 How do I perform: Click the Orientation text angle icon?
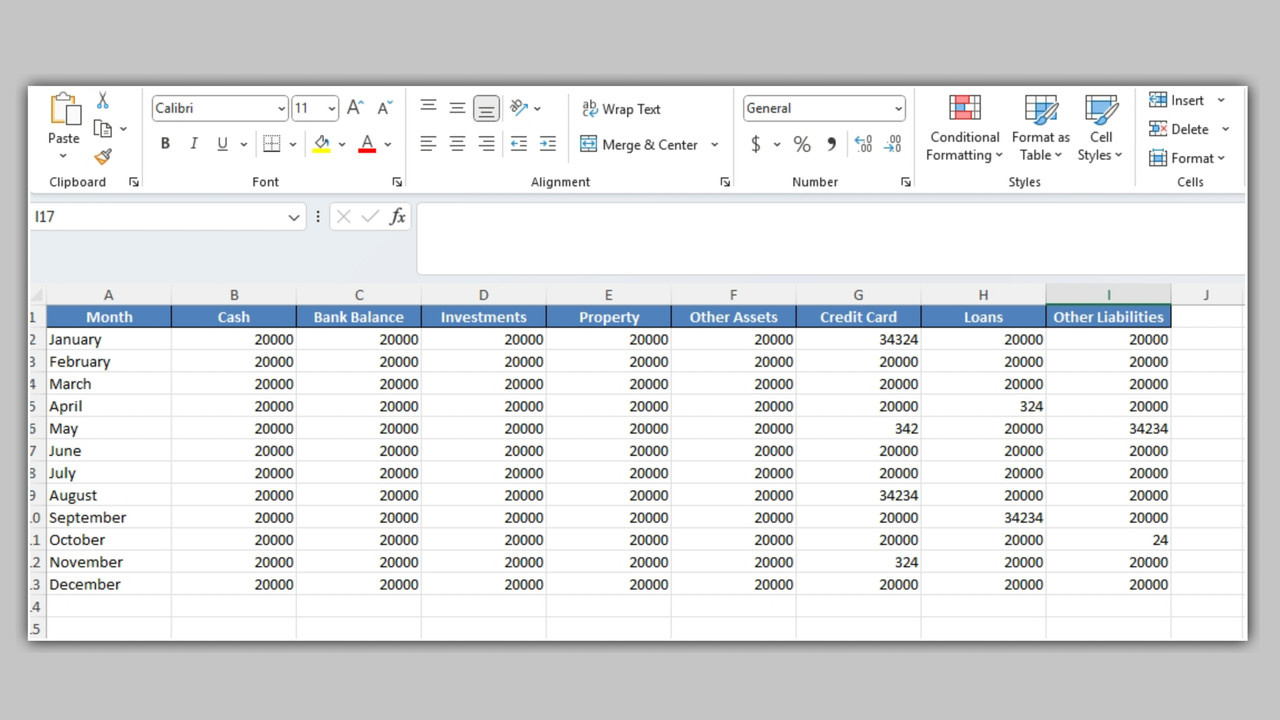(519, 107)
